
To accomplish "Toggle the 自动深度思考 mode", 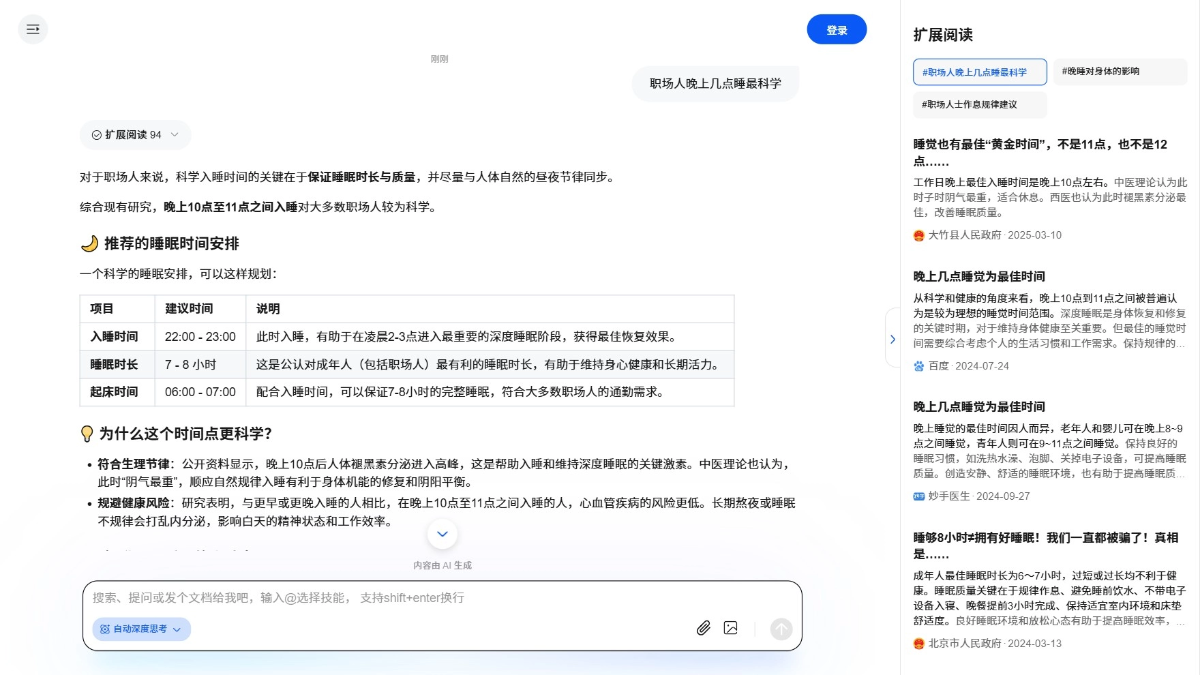I will (x=133, y=629).
